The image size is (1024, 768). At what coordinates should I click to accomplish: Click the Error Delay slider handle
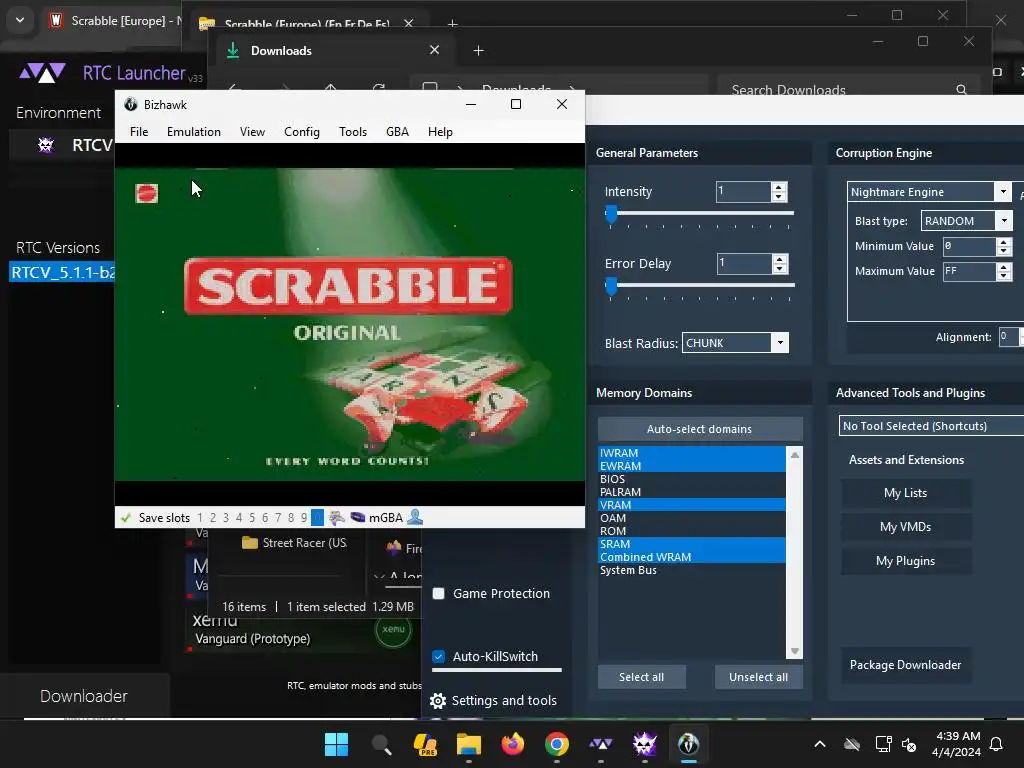coord(611,286)
